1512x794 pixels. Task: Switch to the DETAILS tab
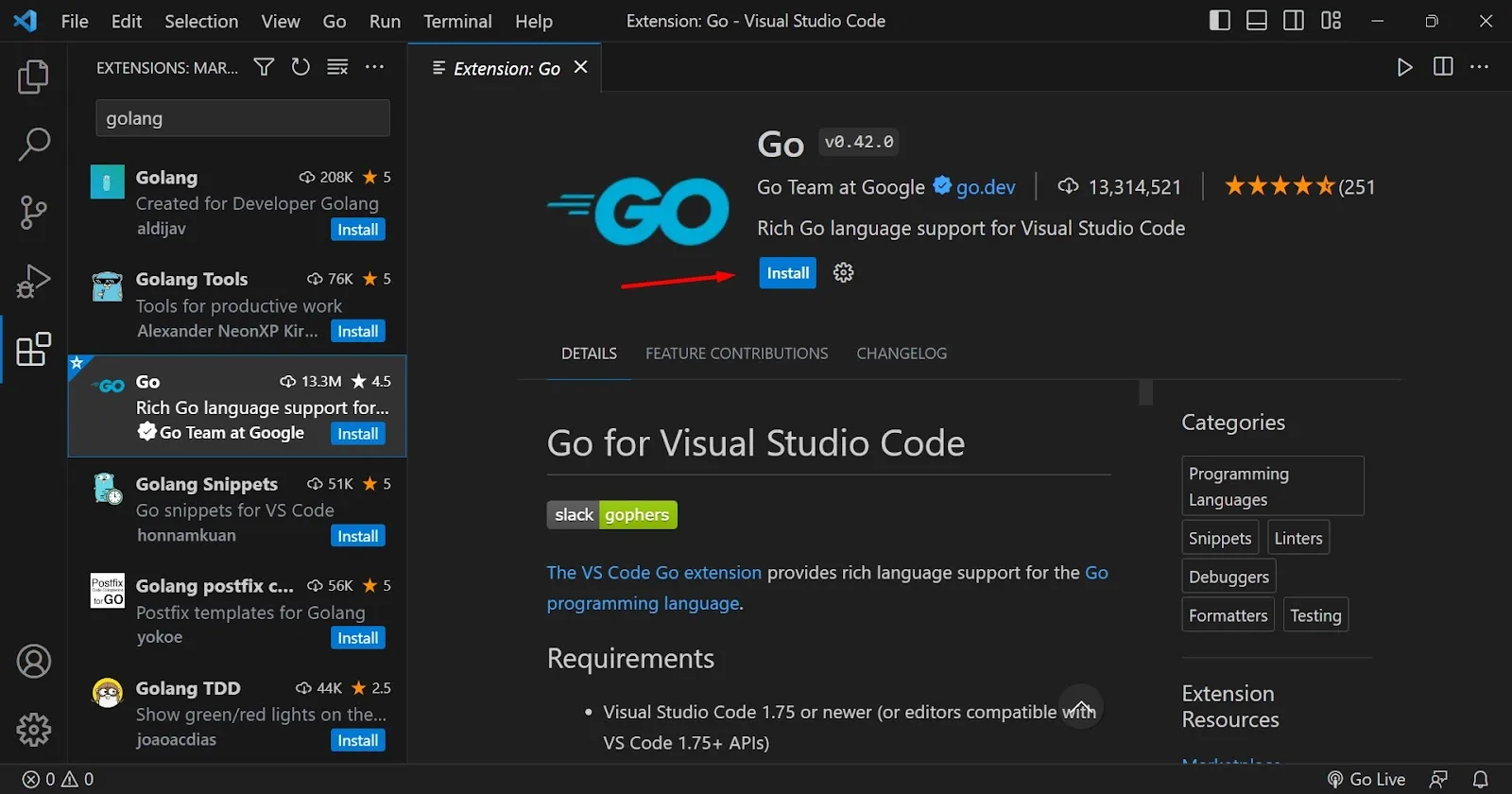589,354
